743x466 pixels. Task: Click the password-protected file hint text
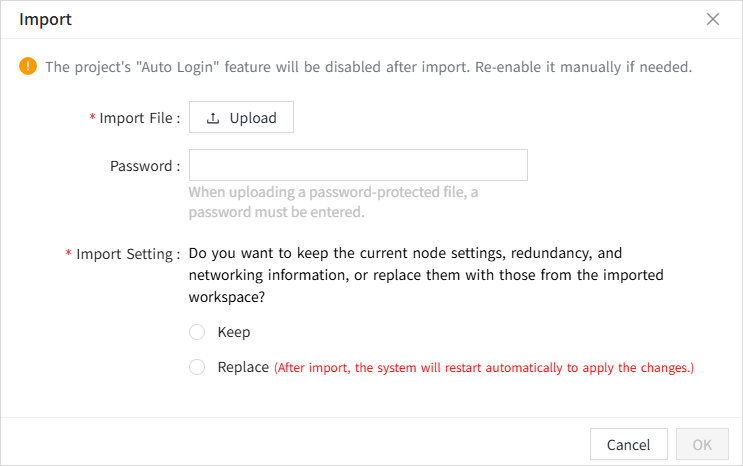pyautogui.click(x=333, y=202)
